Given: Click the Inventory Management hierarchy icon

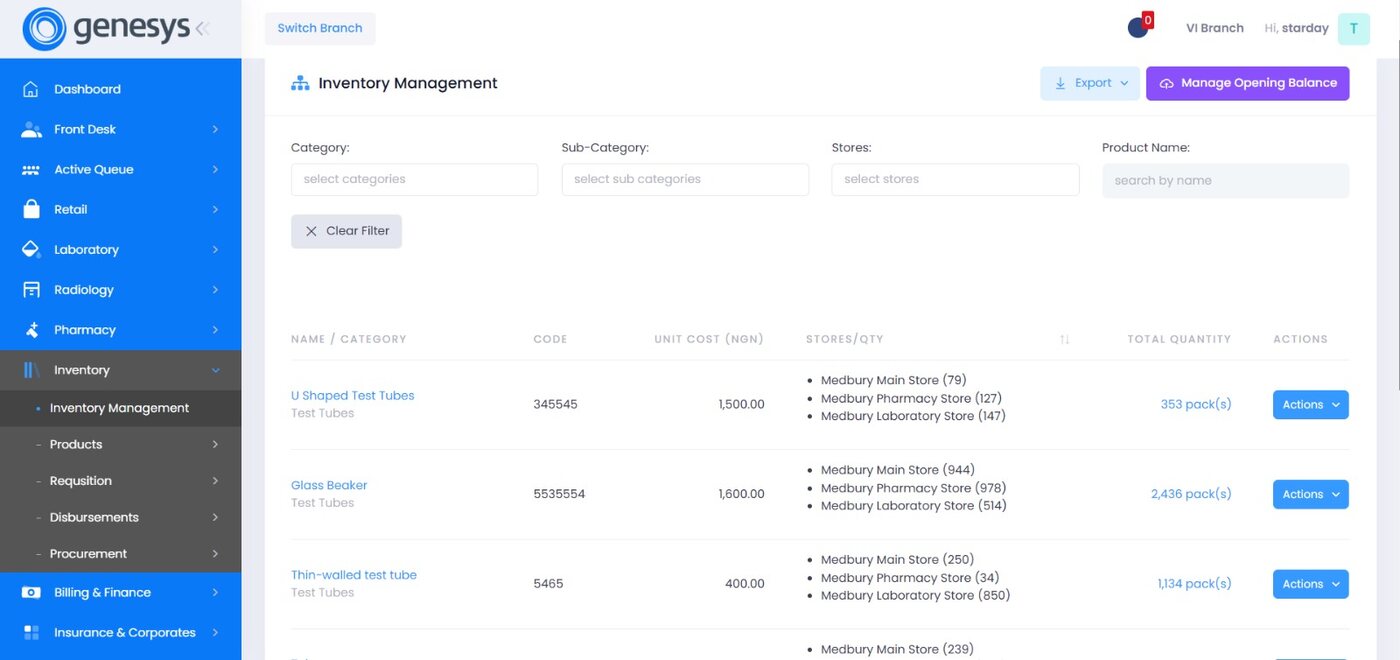Looking at the screenshot, I should [300, 83].
